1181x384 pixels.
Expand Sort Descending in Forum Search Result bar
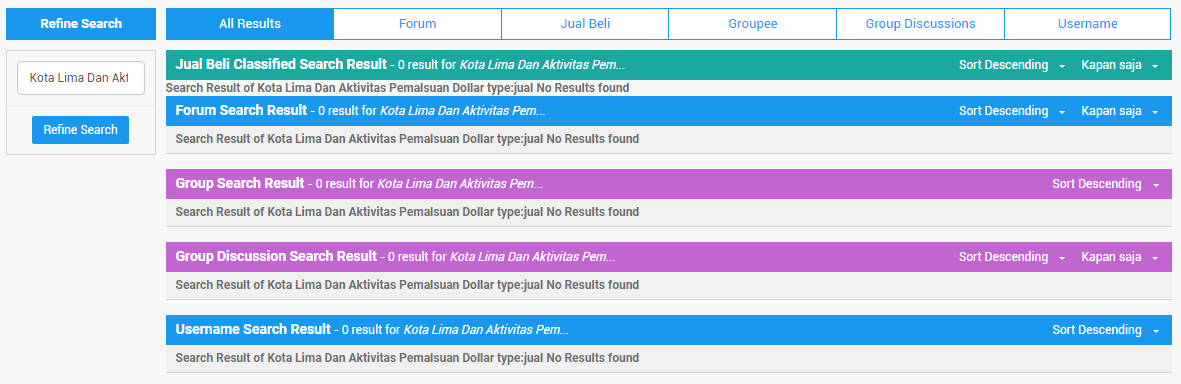[x=1012, y=111]
